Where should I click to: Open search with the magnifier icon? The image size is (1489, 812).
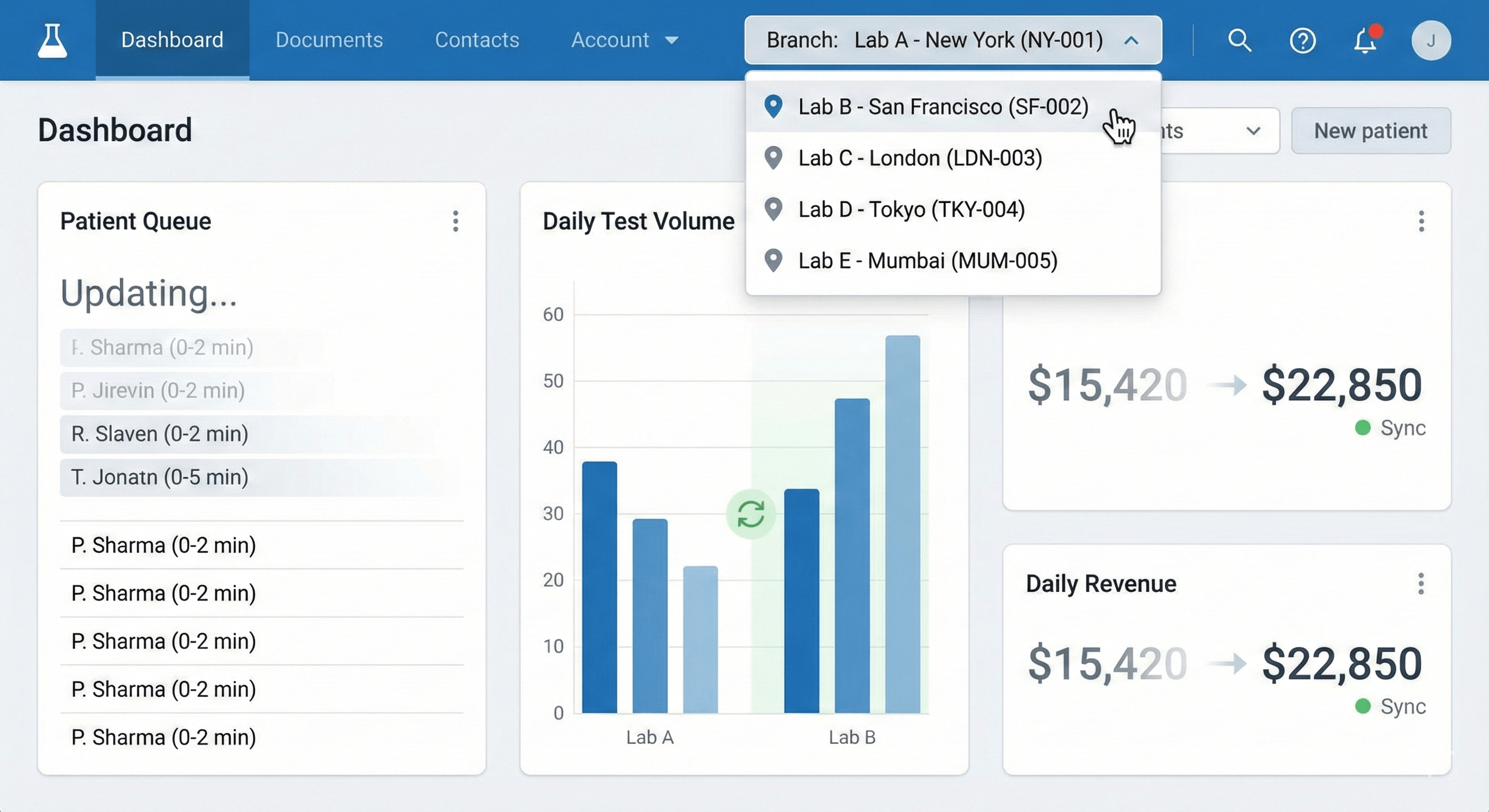1239,41
